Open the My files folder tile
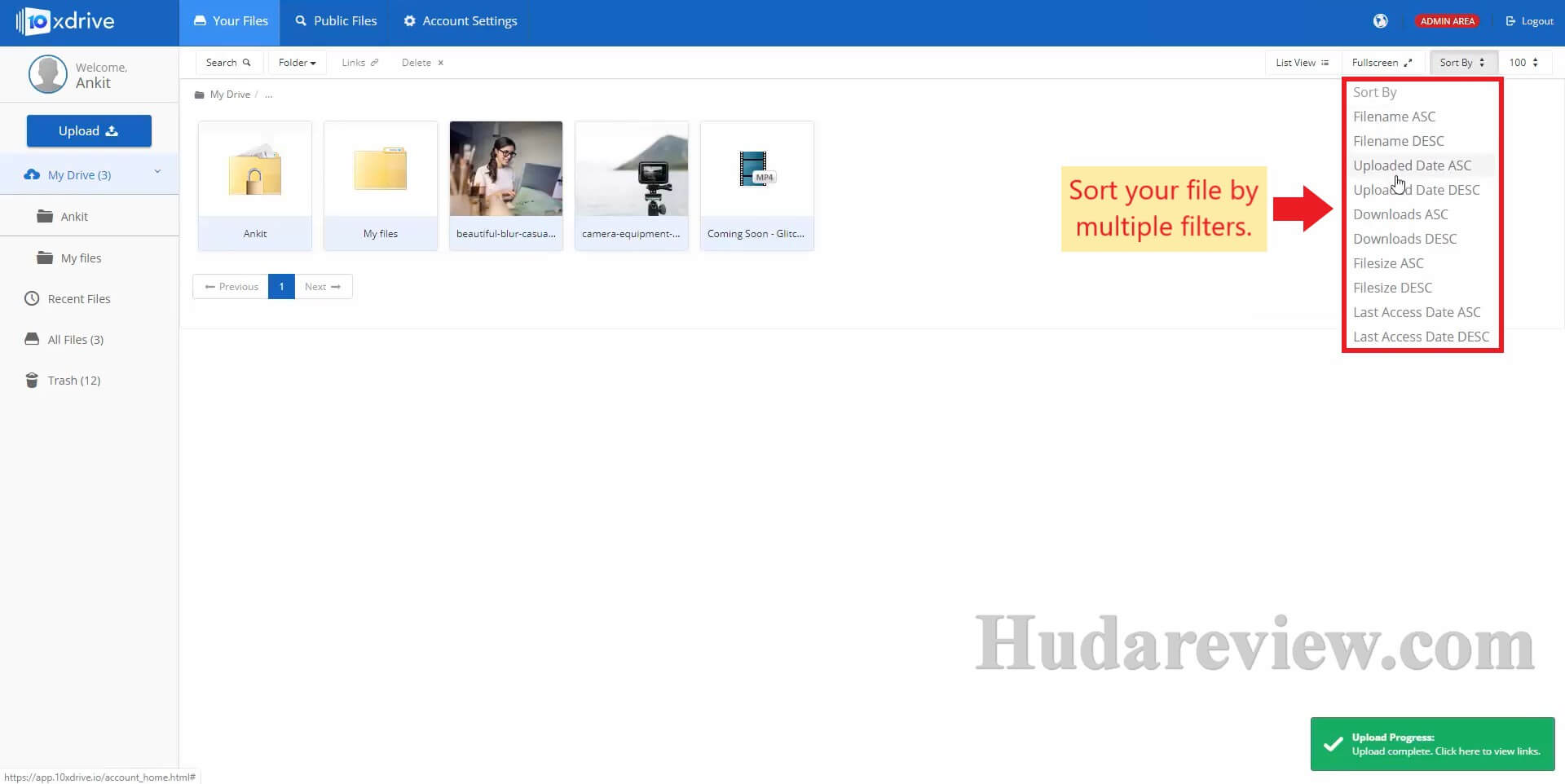The width and height of the screenshot is (1565, 784). tap(381, 186)
